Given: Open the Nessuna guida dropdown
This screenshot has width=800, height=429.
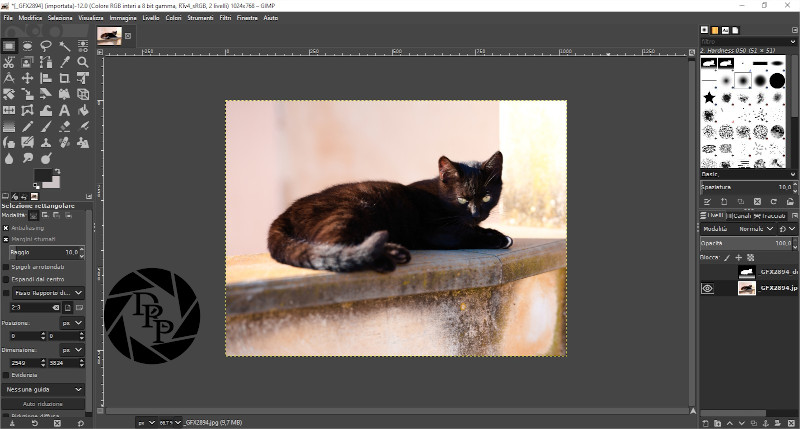Looking at the screenshot, I should pos(43,389).
